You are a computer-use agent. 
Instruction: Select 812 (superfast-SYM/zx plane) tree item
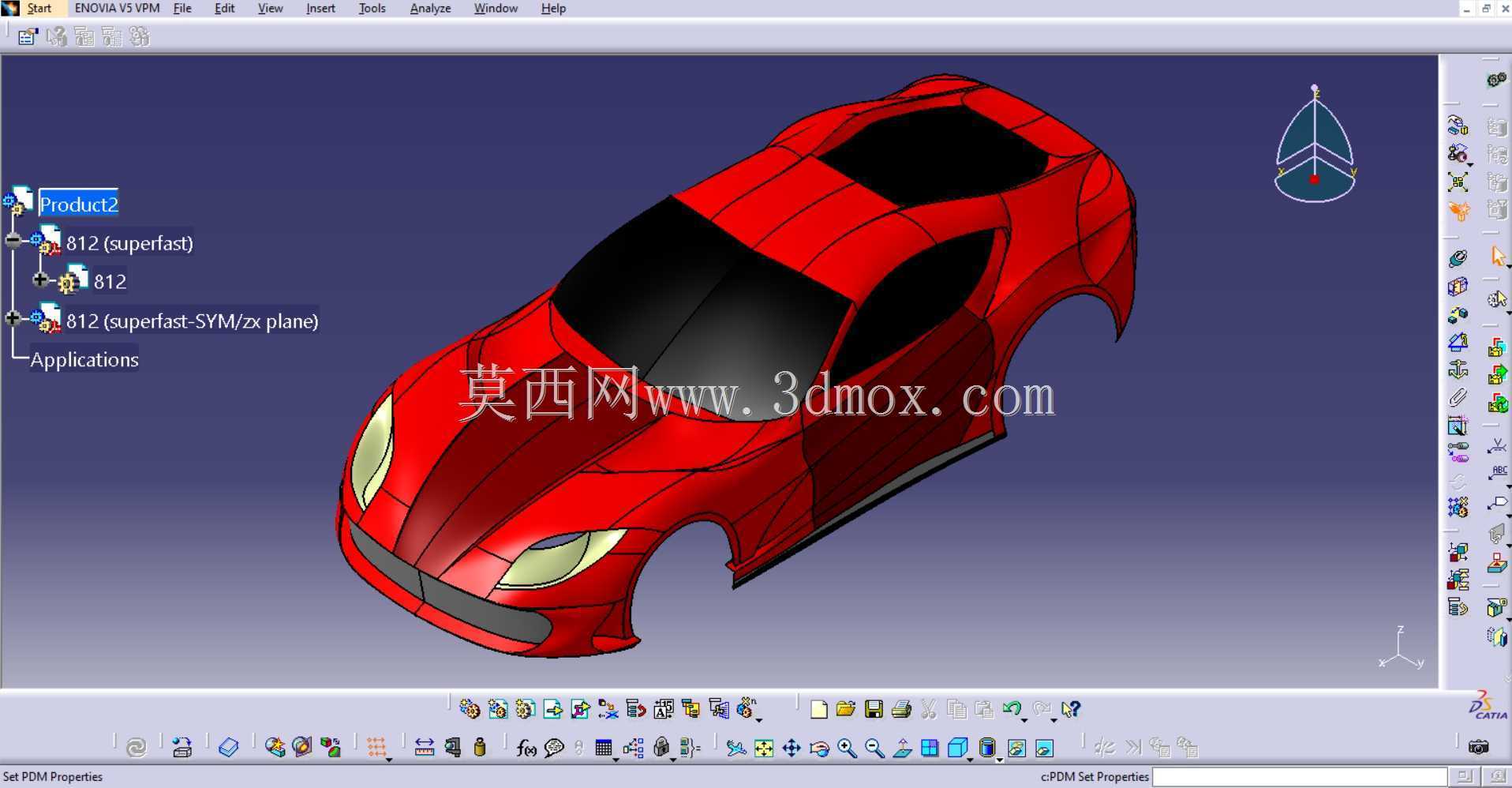click(x=193, y=321)
